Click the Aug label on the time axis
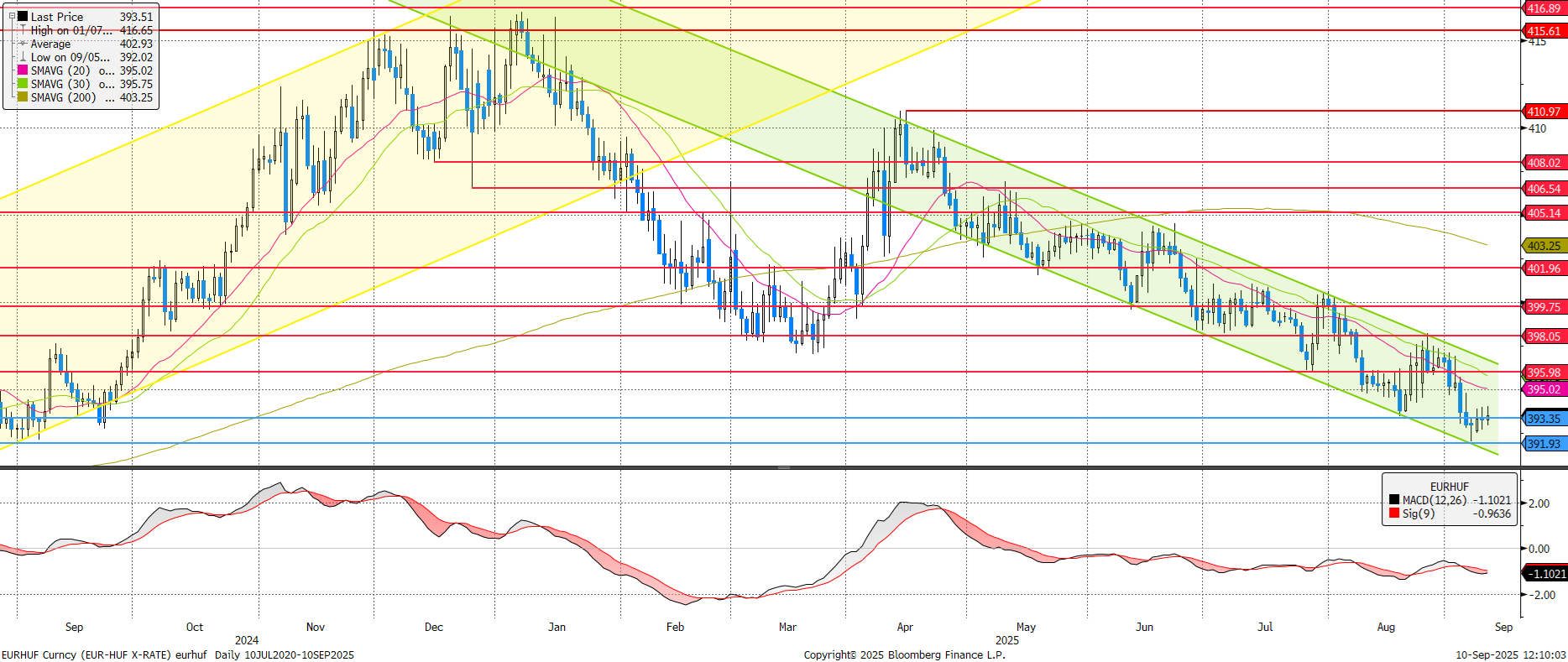1568x662 pixels. pos(1386,627)
